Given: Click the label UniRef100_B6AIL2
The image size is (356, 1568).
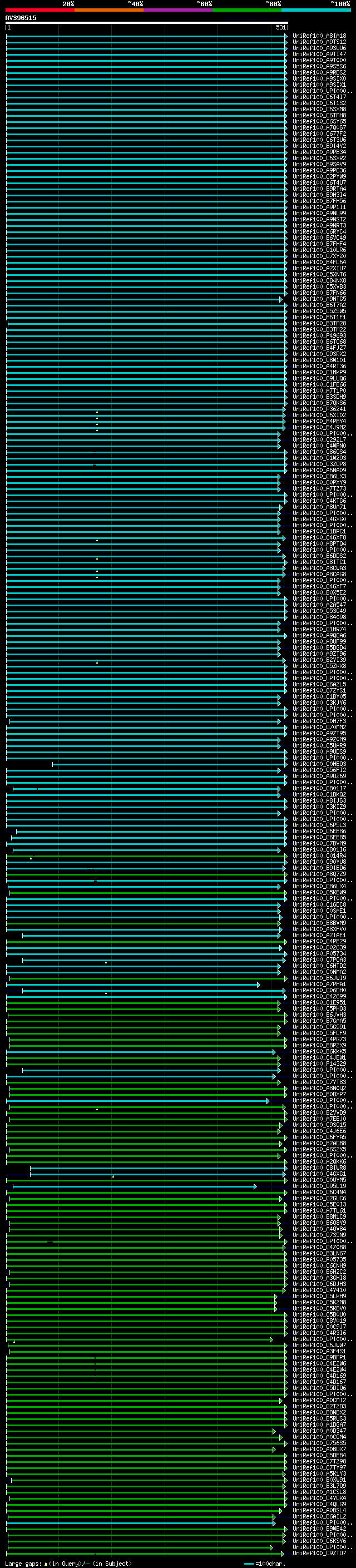Looking at the screenshot, I should pyautogui.click(x=319, y=1516).
